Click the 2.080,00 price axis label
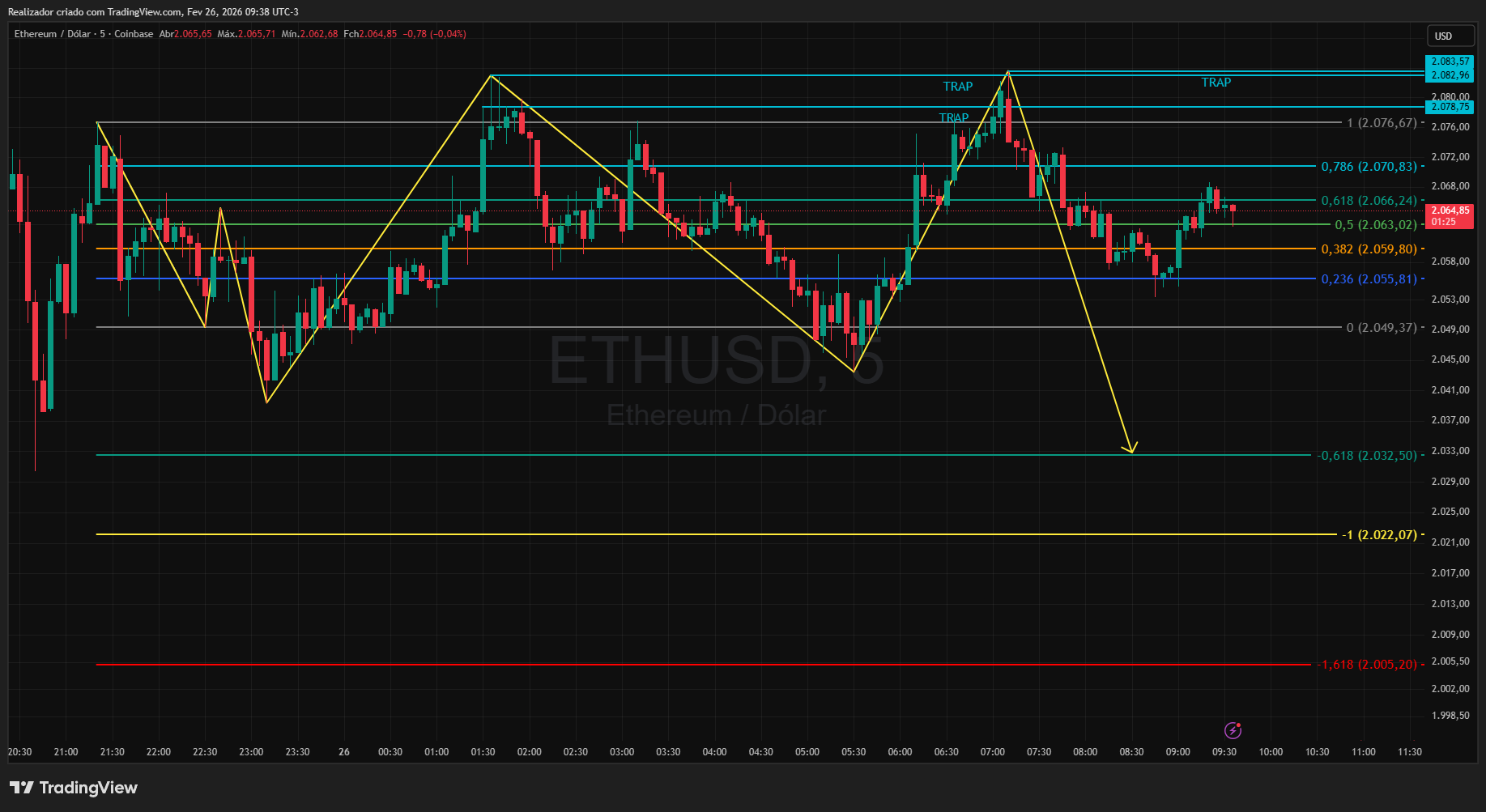Viewport: 1486px width, 812px height. click(1450, 97)
